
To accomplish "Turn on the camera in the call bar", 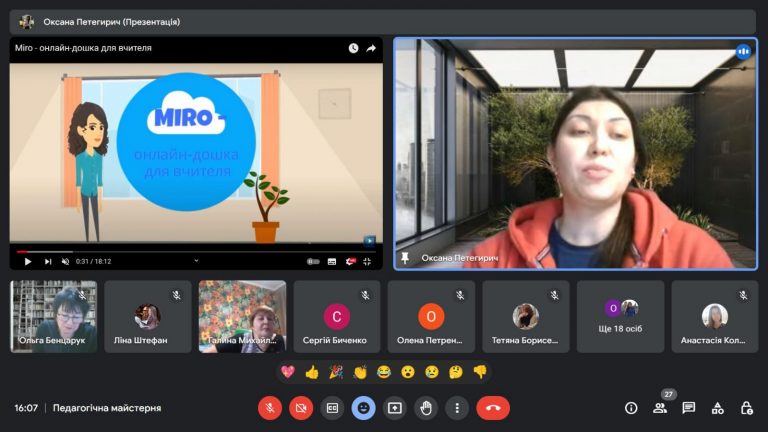I will click(x=301, y=408).
